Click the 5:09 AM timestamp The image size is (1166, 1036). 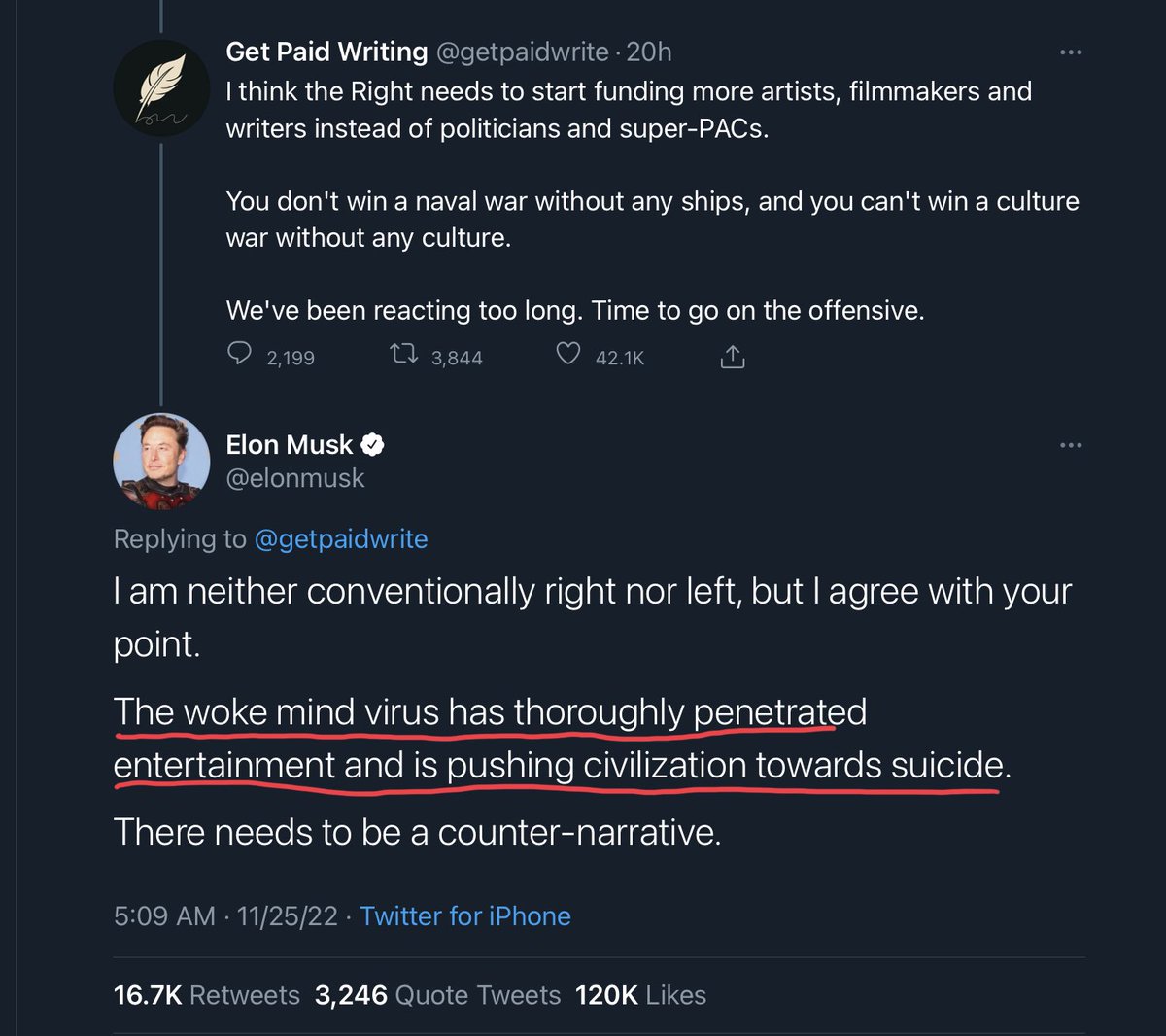click(x=164, y=916)
